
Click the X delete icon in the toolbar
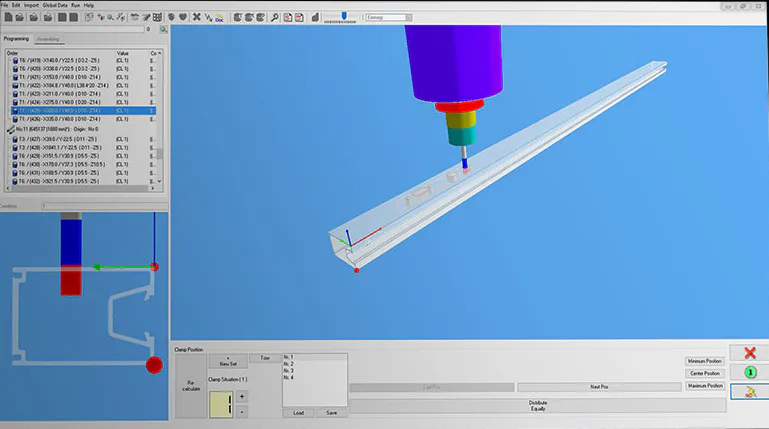click(x=197, y=17)
